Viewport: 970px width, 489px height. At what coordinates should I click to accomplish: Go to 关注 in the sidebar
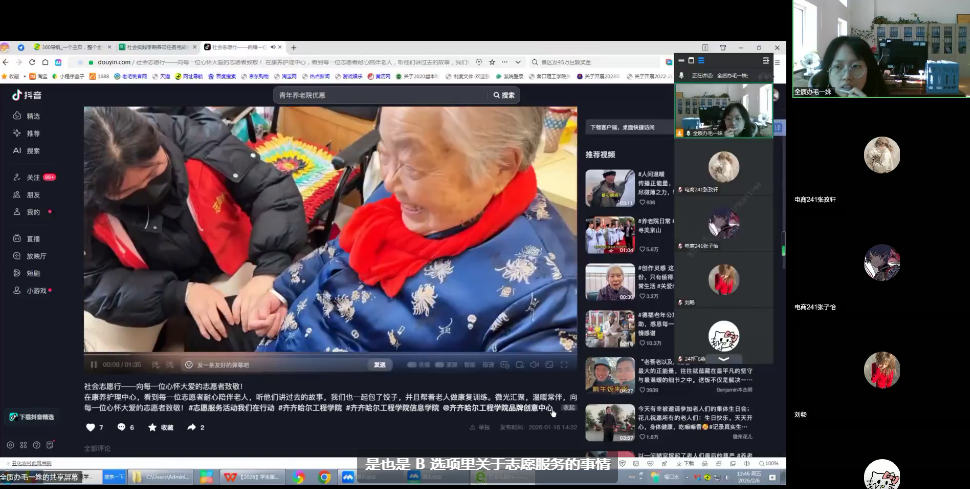30,177
